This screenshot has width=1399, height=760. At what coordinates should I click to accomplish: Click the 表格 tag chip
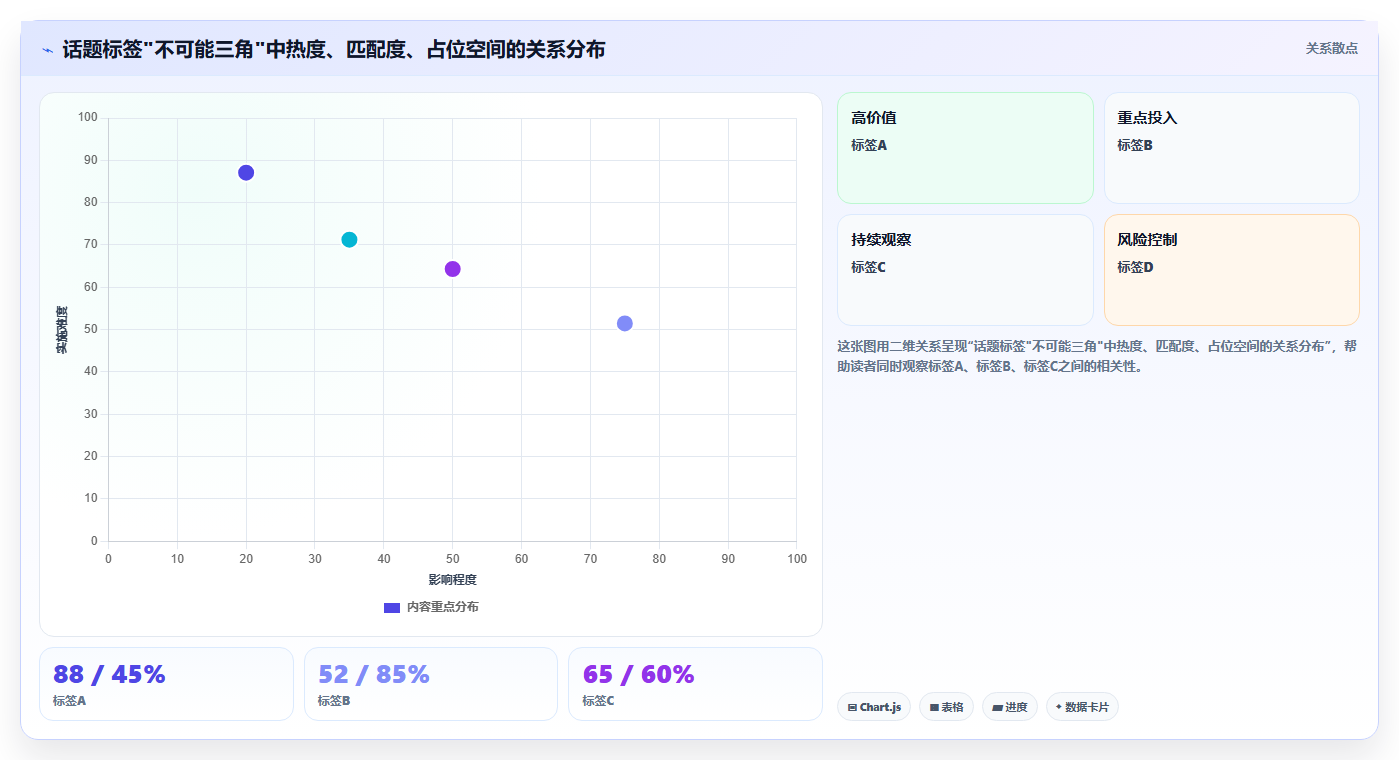(946, 707)
